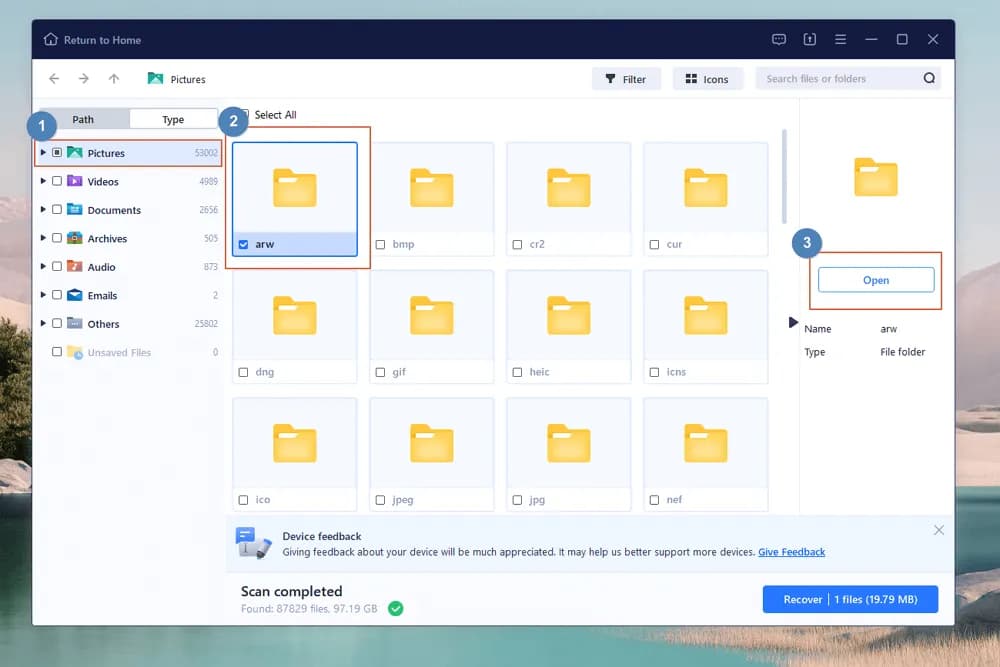Tick the checkbox for bmp folder
This screenshot has width=1000, height=667.
[x=380, y=244]
